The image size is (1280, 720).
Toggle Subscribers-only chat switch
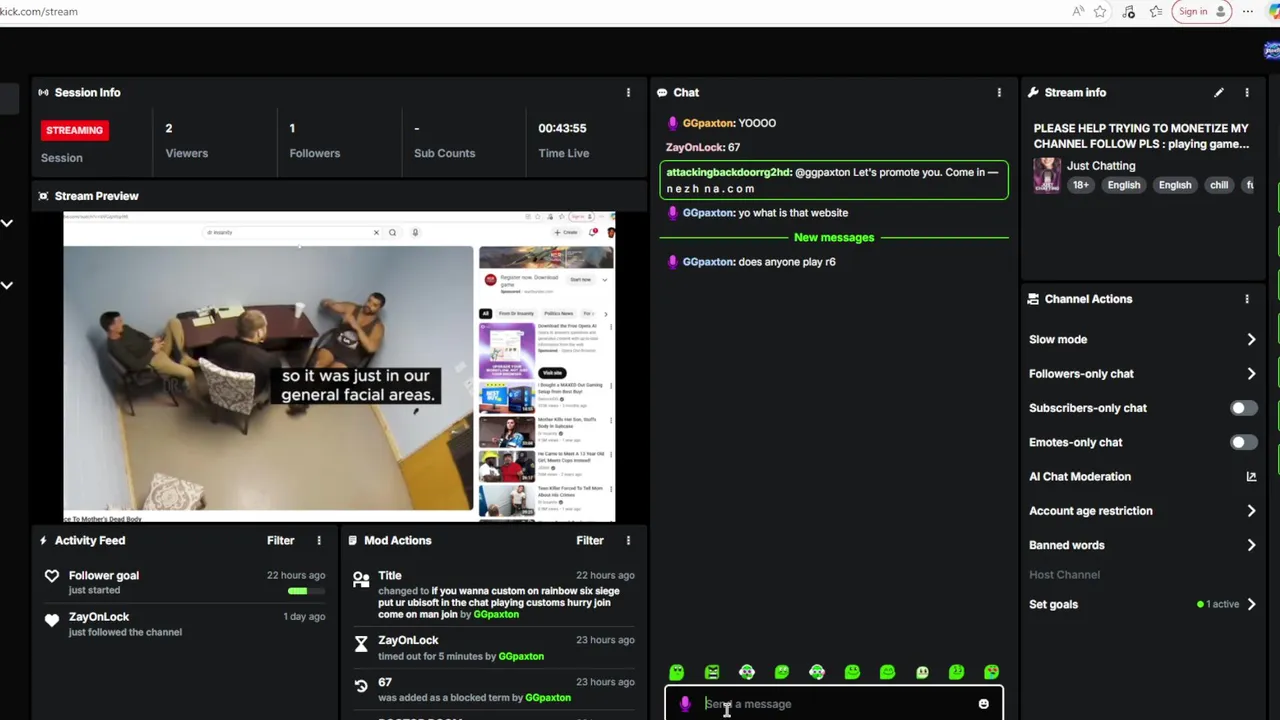click(1243, 408)
